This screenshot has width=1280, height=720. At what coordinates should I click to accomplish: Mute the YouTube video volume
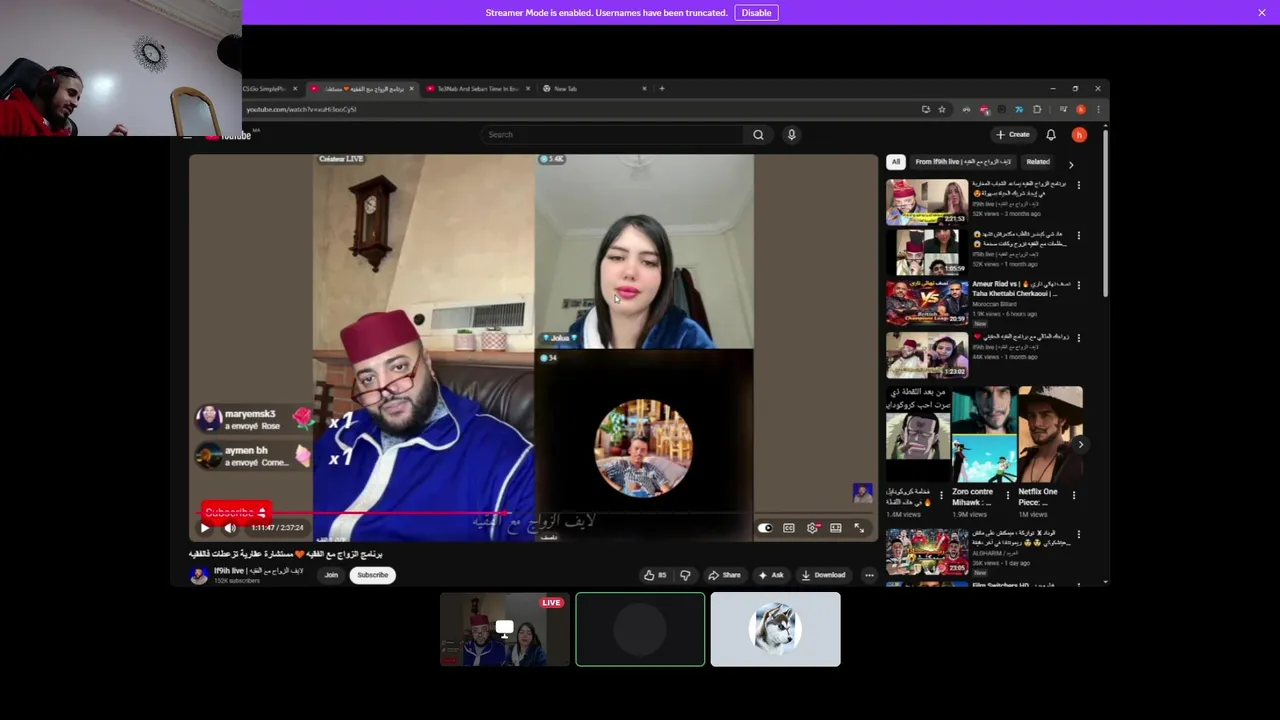230,528
